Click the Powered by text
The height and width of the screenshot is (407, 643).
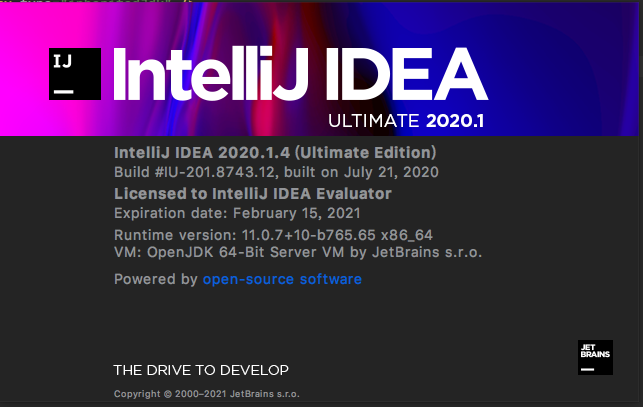point(156,279)
